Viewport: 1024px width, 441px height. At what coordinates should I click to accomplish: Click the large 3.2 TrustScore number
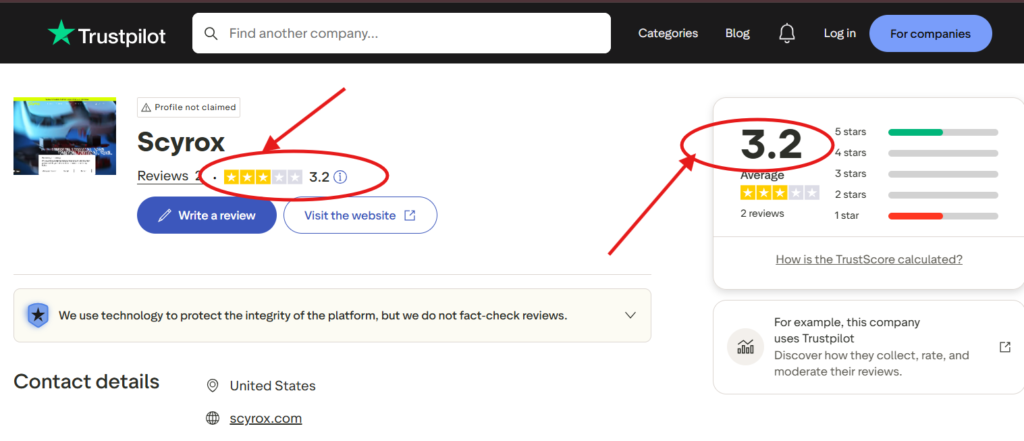tap(771, 144)
